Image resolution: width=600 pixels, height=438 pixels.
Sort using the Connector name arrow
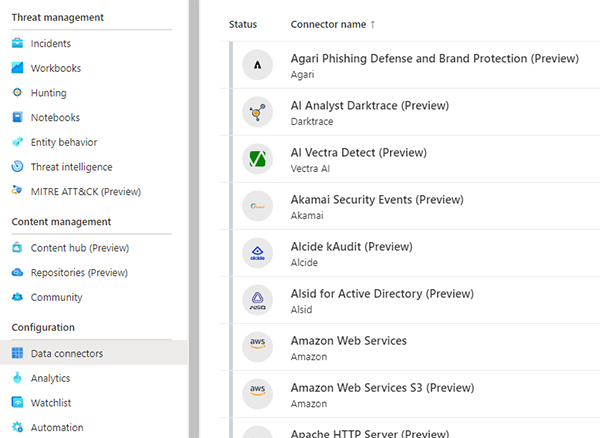[373, 24]
